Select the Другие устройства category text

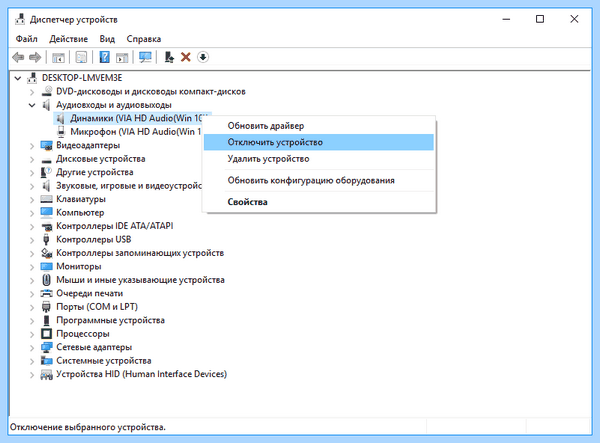point(95,172)
